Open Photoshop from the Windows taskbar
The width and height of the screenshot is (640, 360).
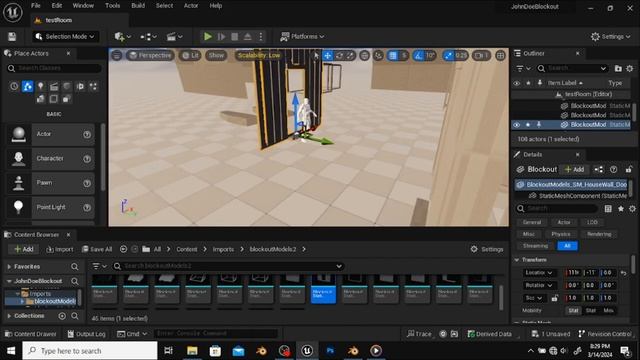[x=330, y=351]
